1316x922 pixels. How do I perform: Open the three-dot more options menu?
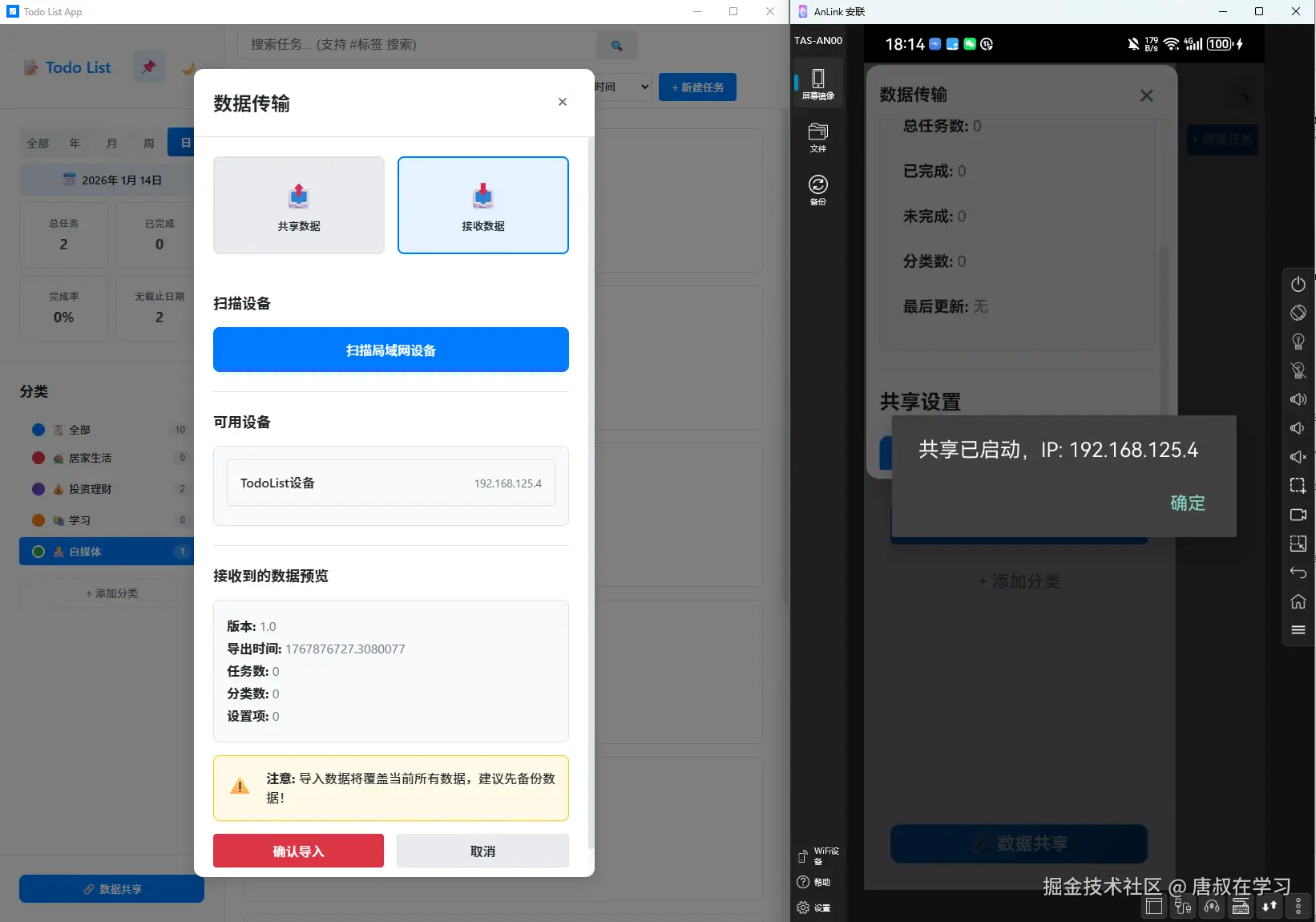tap(1298, 907)
